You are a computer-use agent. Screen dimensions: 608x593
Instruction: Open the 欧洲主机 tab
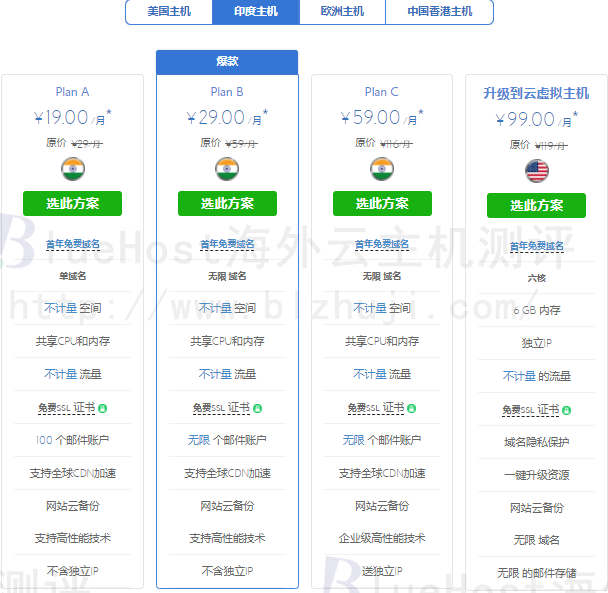(x=342, y=12)
